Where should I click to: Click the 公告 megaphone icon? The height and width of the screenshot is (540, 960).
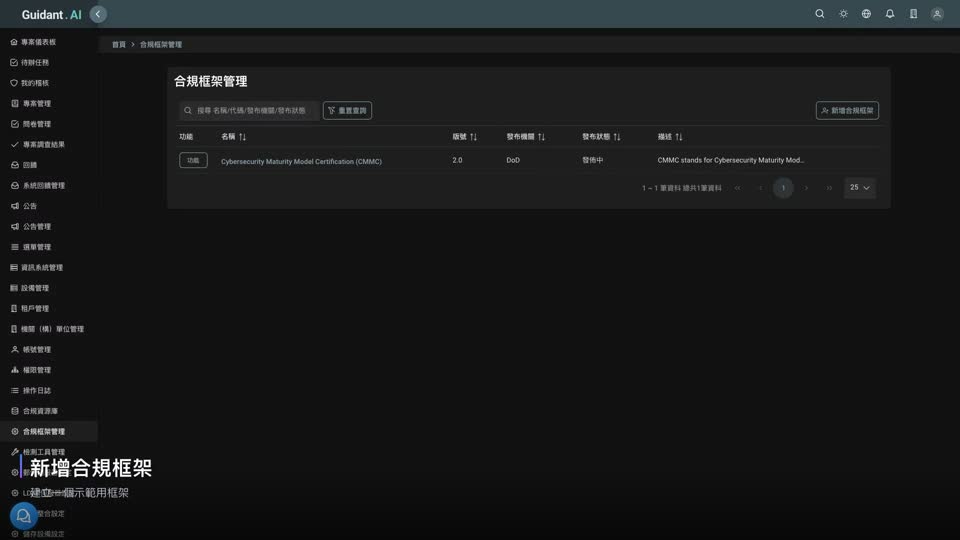15,206
